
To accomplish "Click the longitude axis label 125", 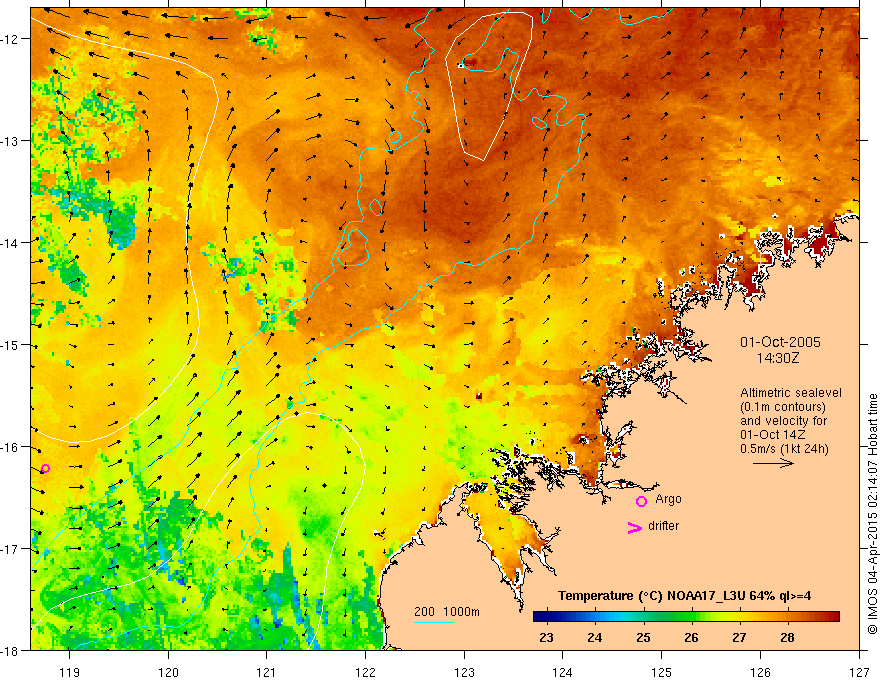I will tap(662, 672).
